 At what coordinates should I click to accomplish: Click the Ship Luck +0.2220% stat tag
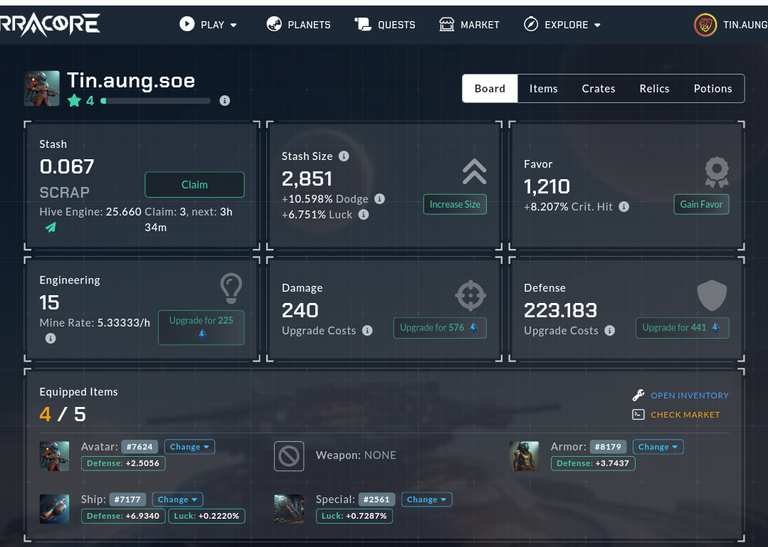tap(207, 516)
